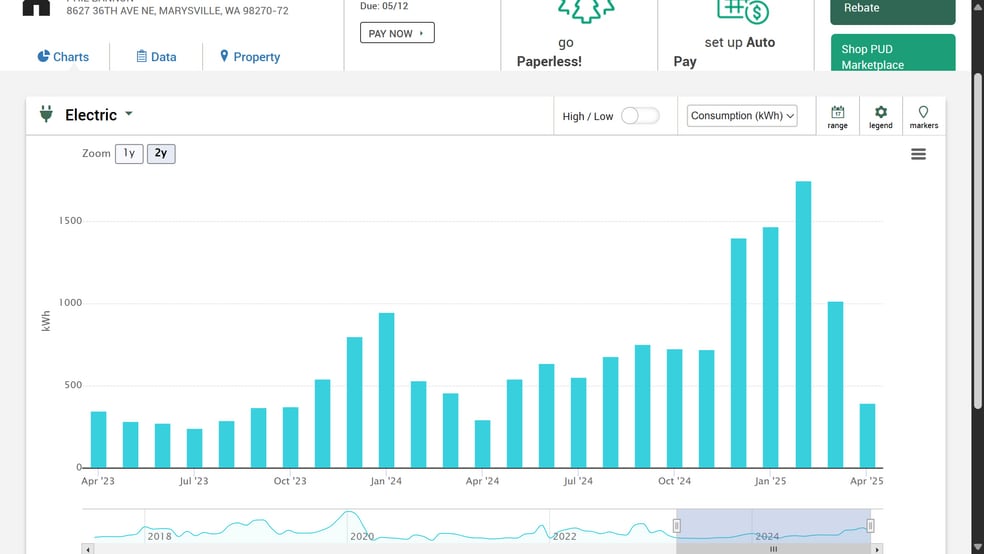
Task: Switch to the Property tab
Action: 250,57
